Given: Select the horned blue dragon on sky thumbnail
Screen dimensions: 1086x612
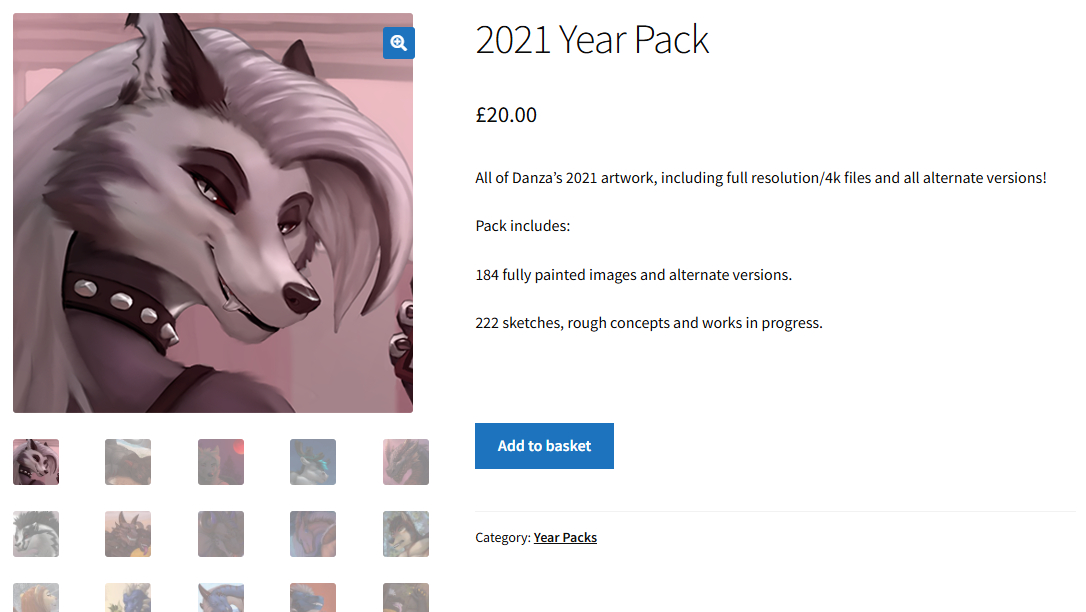Looking at the screenshot, I should tap(221, 598).
